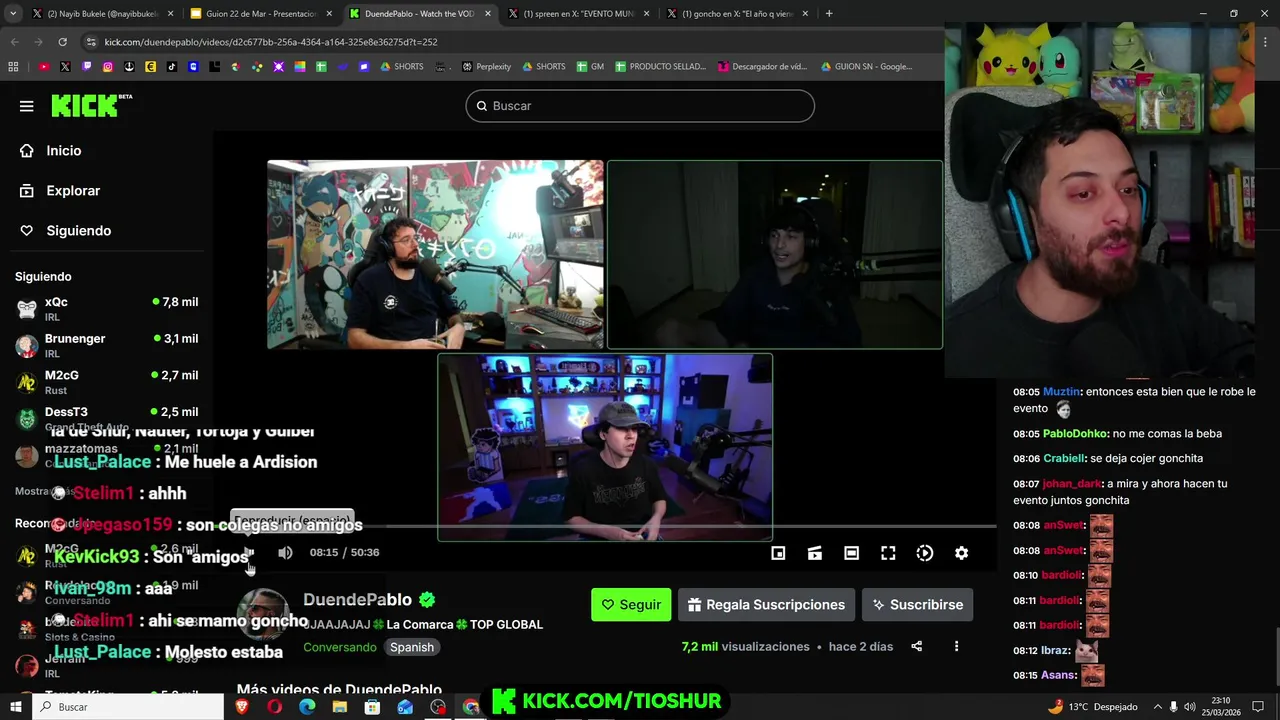
Task: Click the kick.com URL address bar
Action: [510, 42]
